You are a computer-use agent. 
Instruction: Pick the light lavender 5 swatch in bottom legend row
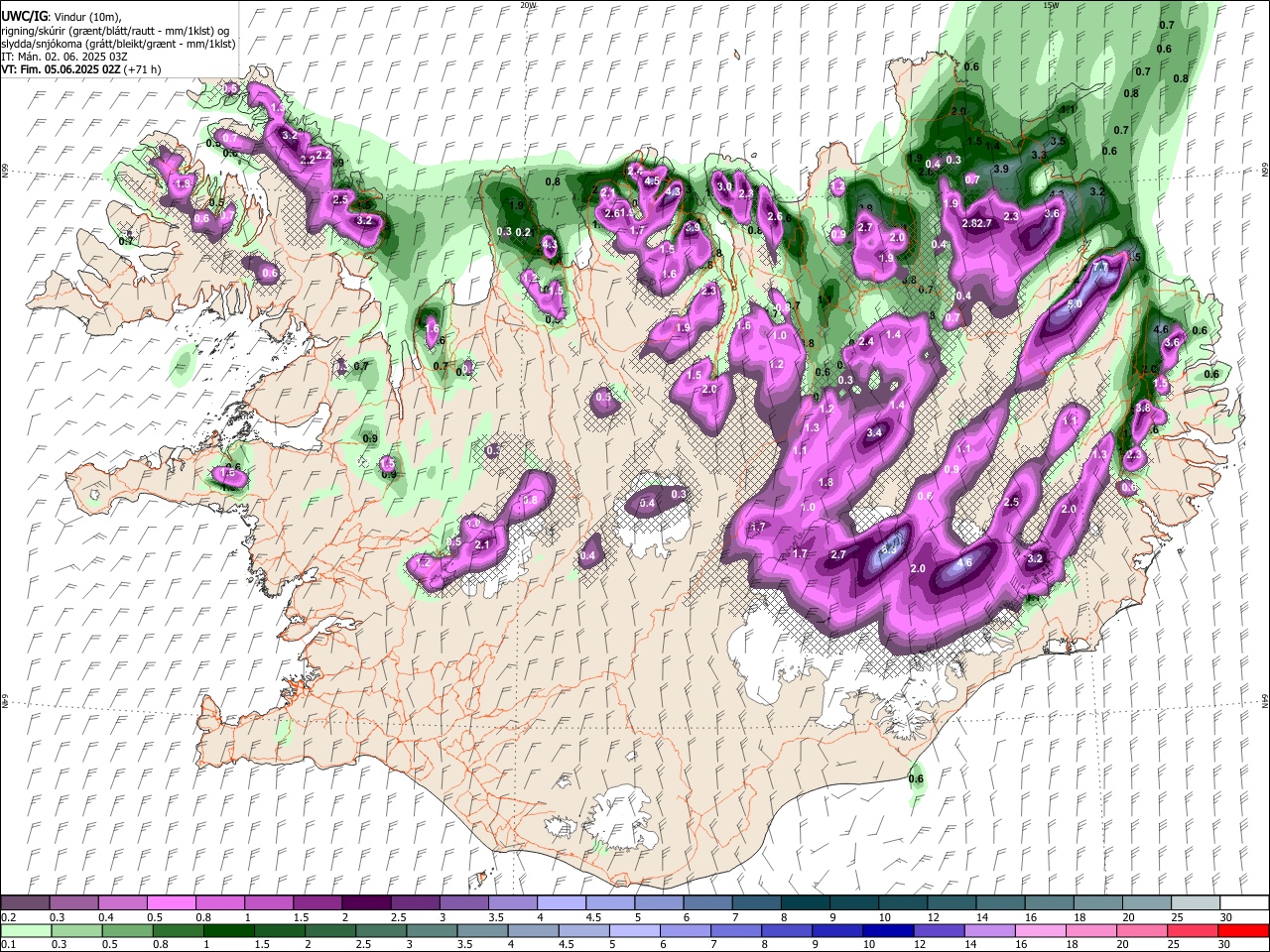tap(634, 930)
